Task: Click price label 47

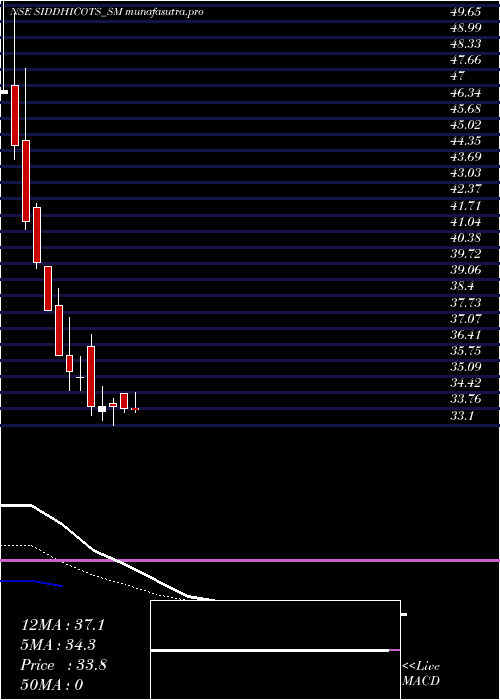Action: tap(458, 76)
